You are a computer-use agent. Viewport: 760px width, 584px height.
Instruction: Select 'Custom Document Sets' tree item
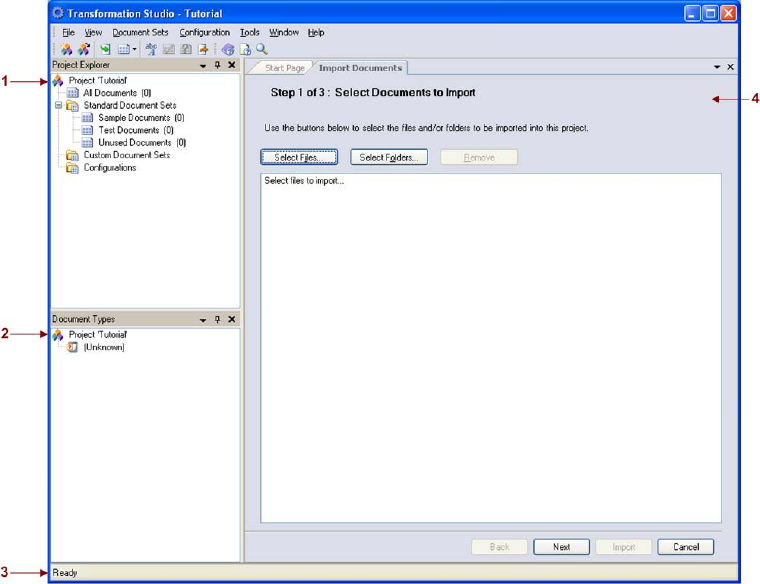127,155
